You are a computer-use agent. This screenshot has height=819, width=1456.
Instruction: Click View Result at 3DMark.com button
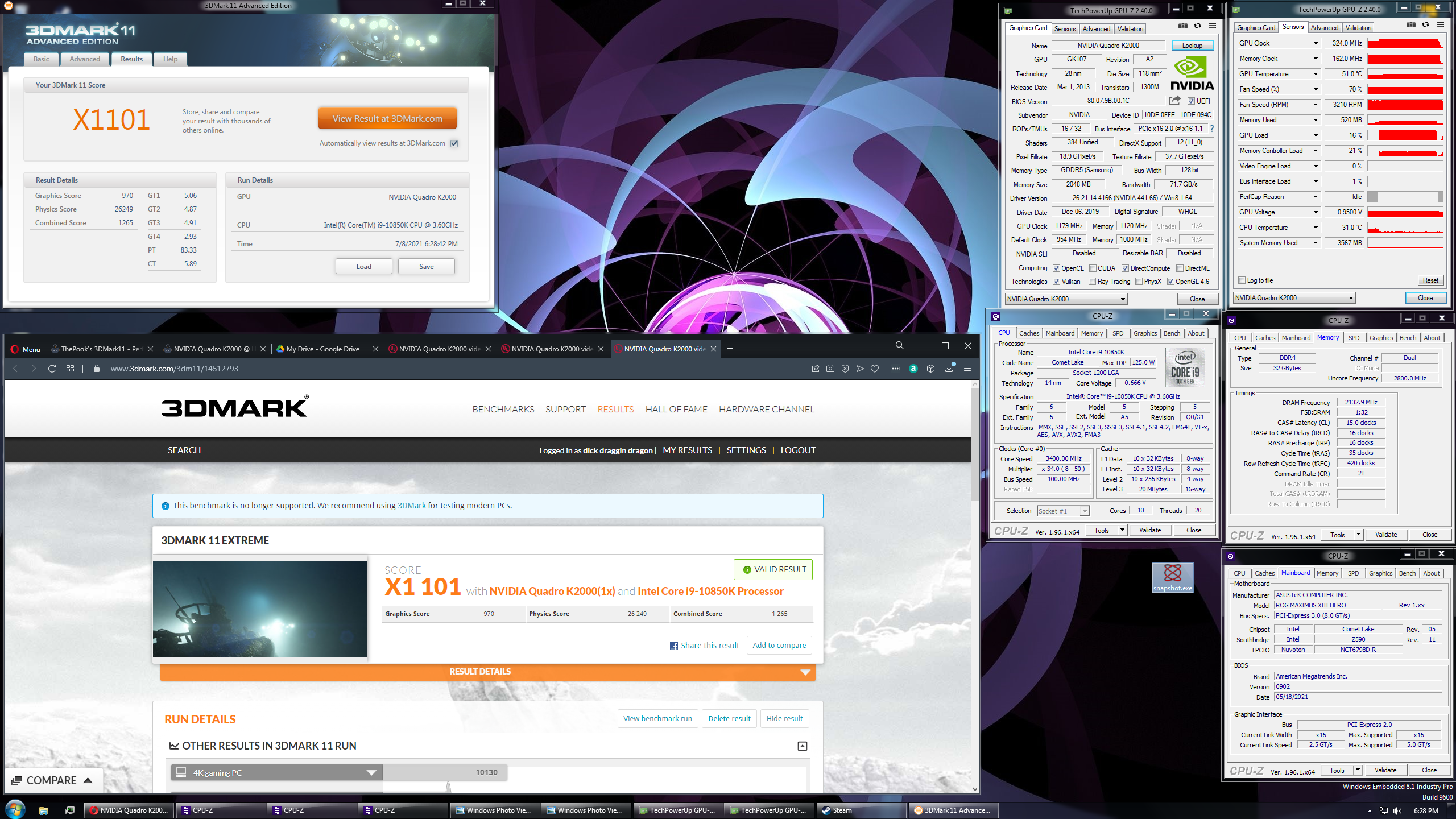[387, 119]
